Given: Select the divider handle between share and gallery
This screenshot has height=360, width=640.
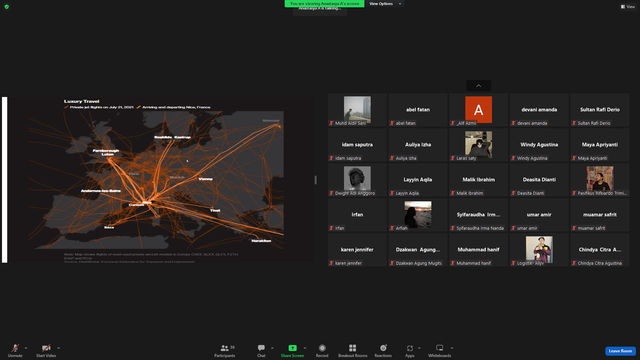Looking at the screenshot, I should [316, 180].
